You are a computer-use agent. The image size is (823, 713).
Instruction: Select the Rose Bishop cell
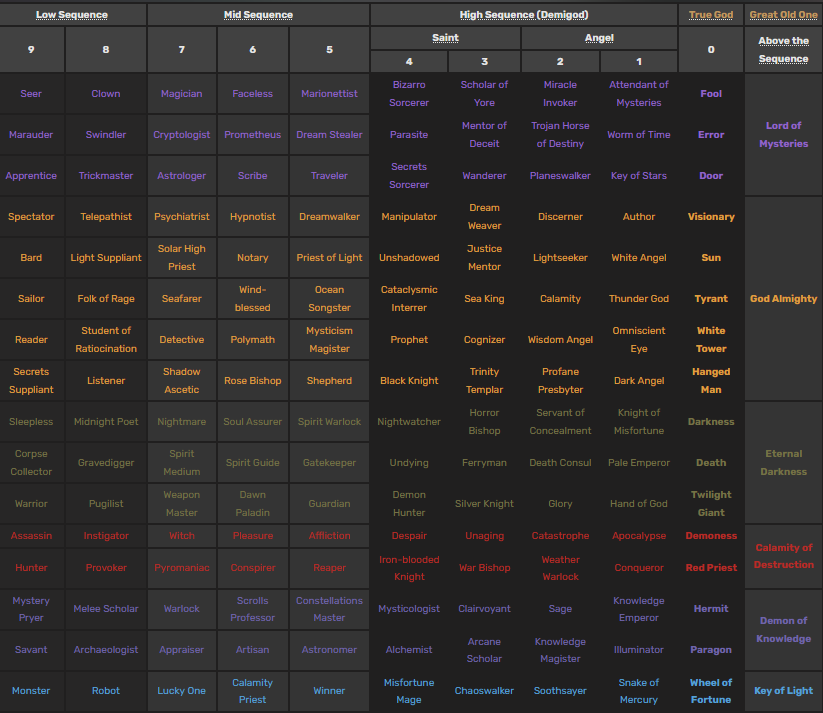tap(252, 380)
